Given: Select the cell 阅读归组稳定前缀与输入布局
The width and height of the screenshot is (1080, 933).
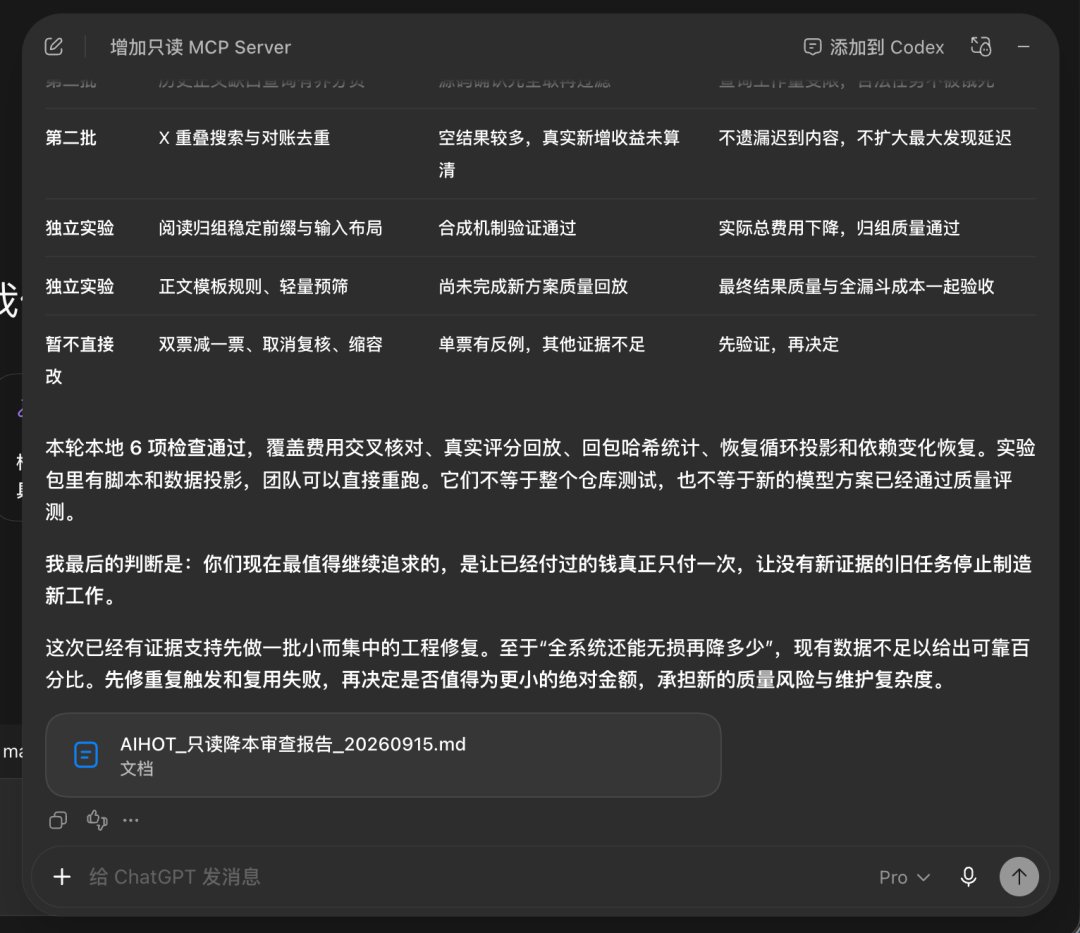Looking at the screenshot, I should tap(271, 228).
